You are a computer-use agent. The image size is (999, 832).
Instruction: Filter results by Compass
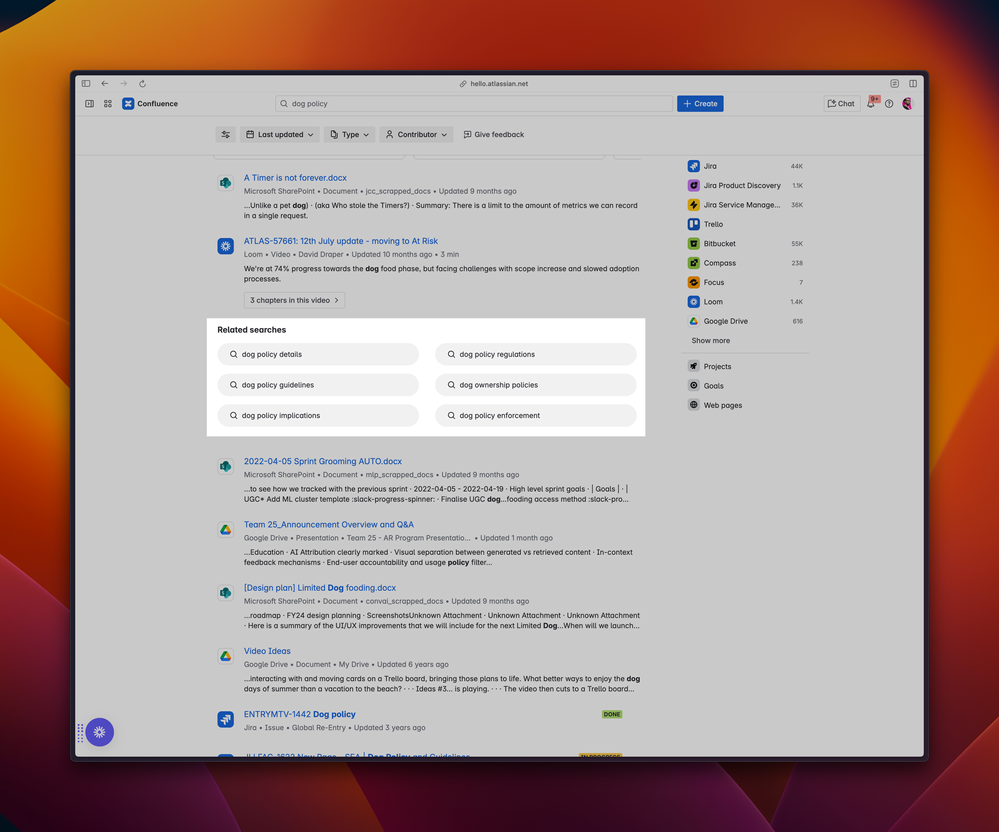[x=745, y=263]
